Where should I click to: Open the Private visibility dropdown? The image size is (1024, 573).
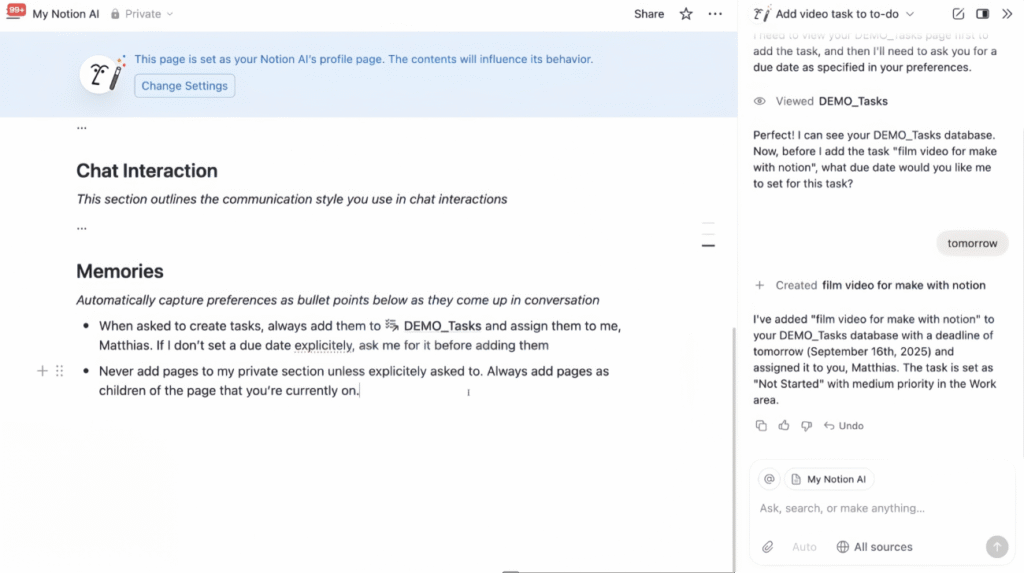tap(142, 14)
